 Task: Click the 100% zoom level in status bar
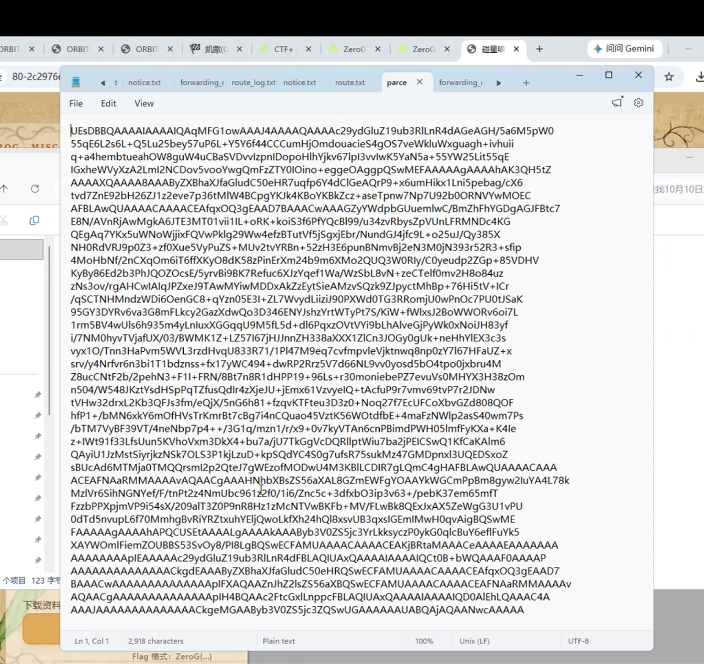424,641
